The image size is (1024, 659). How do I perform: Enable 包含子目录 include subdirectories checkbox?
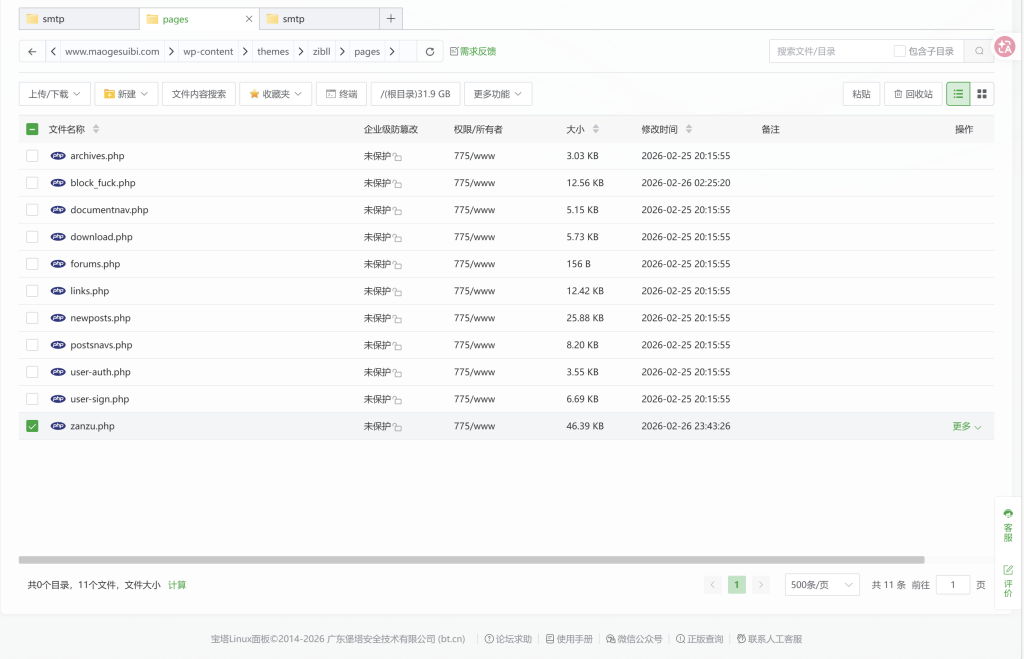[x=899, y=51]
